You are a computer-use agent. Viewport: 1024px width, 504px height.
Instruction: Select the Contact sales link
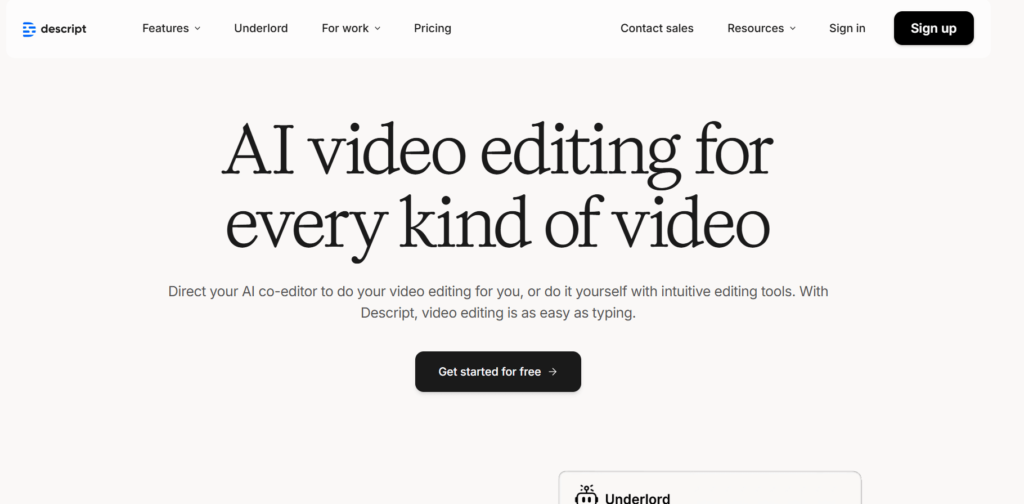click(656, 28)
